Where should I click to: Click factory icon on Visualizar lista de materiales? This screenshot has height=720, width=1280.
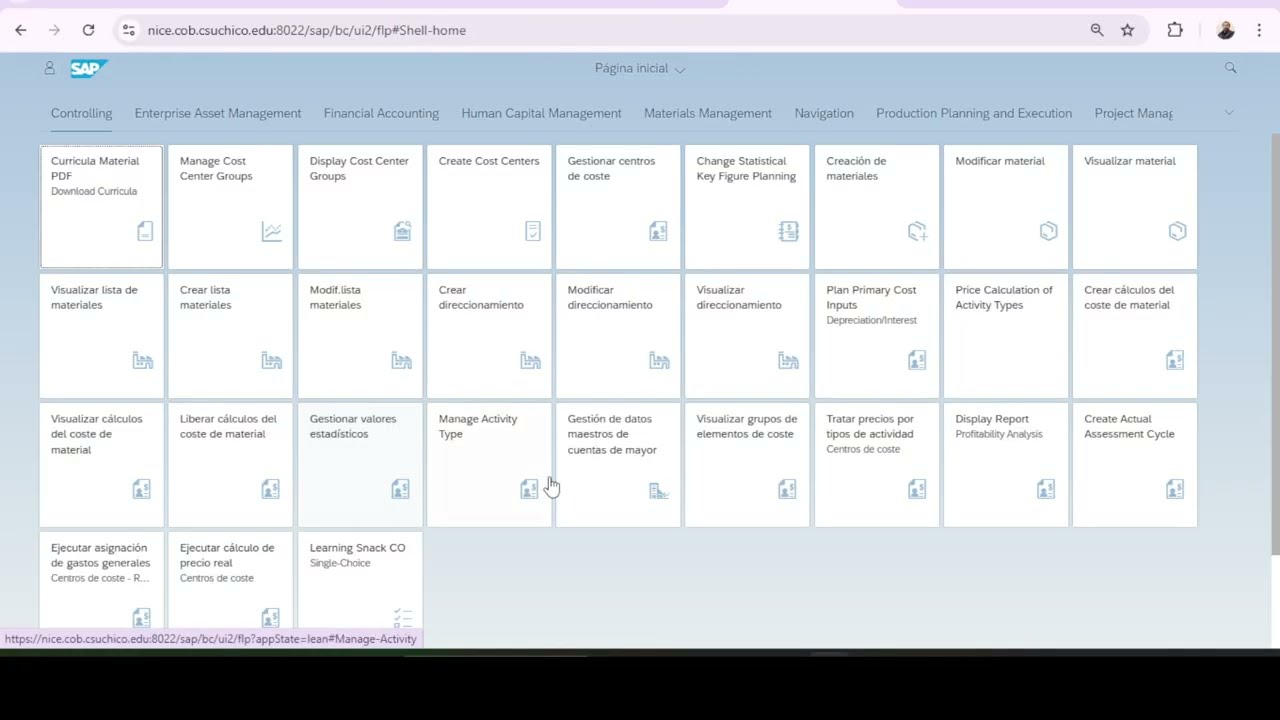click(x=143, y=361)
